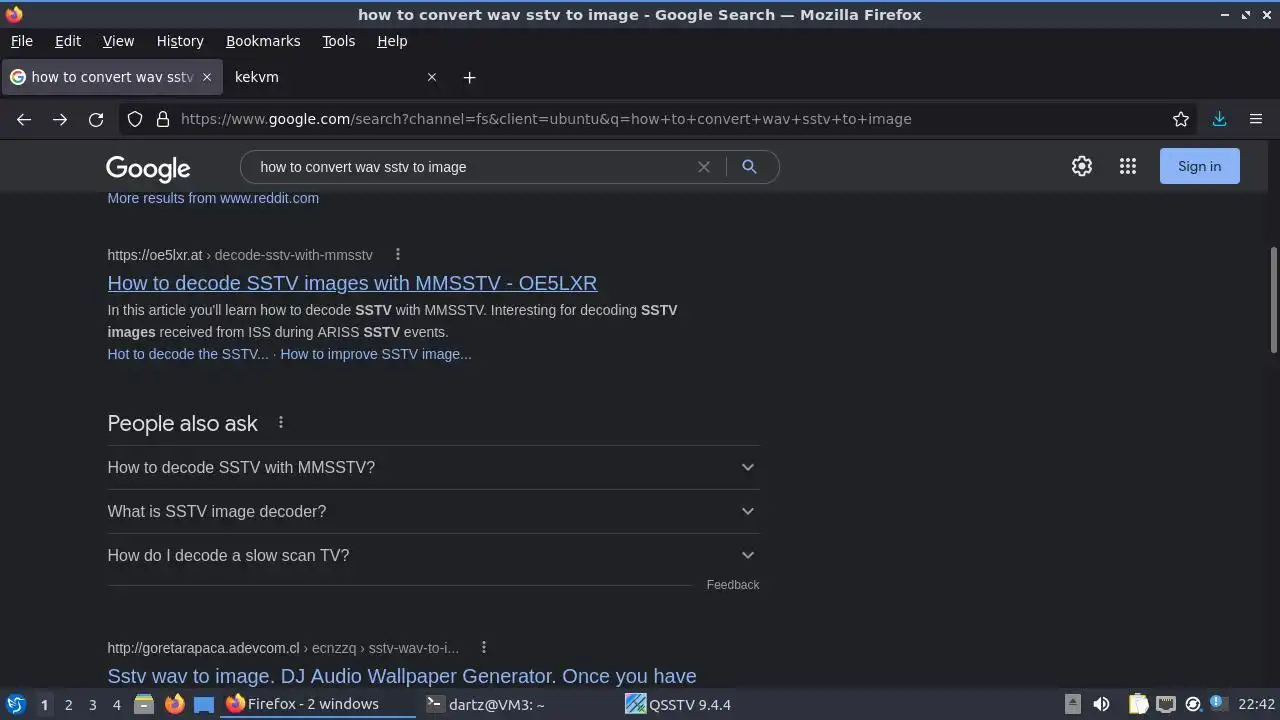Click show desktop icon in taskbar
Viewport: 1280px width, 720px height.
point(204,704)
